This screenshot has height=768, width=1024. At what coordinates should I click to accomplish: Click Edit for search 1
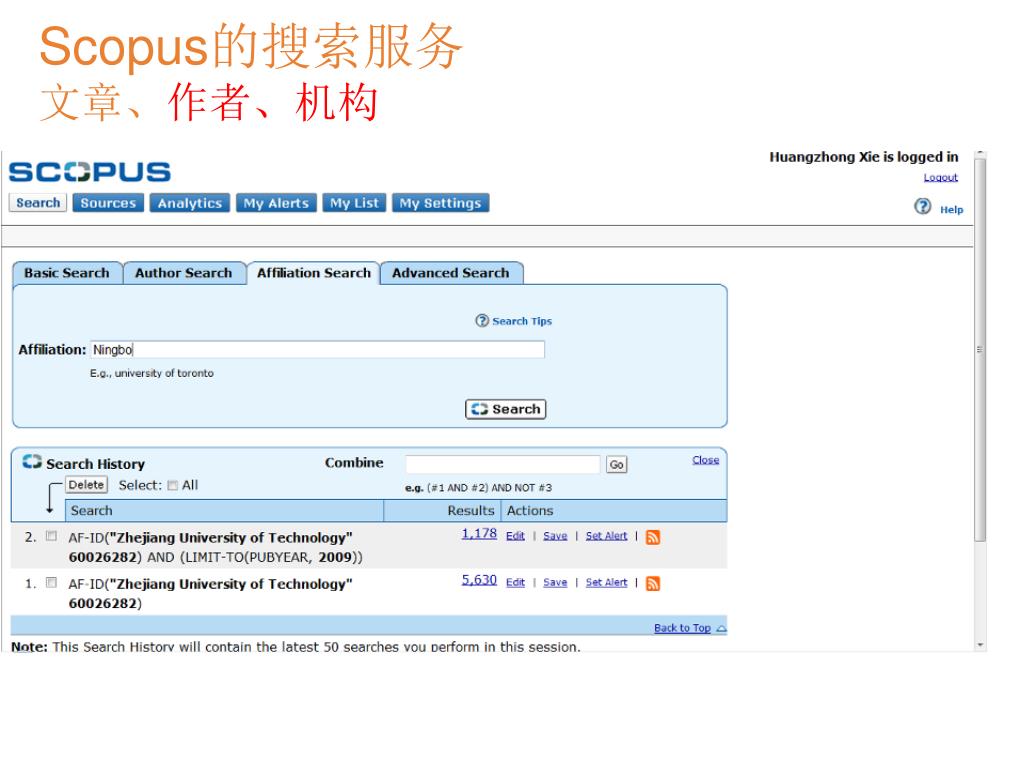(515, 582)
